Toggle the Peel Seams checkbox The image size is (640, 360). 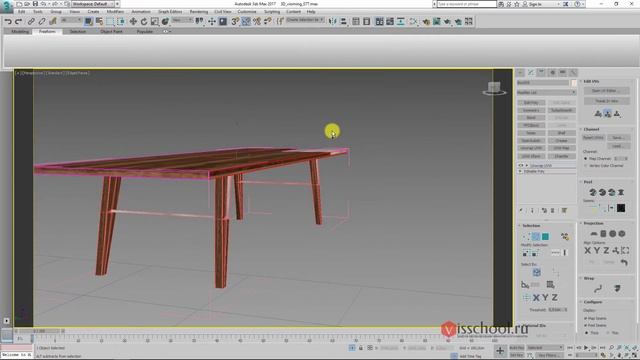point(586,325)
